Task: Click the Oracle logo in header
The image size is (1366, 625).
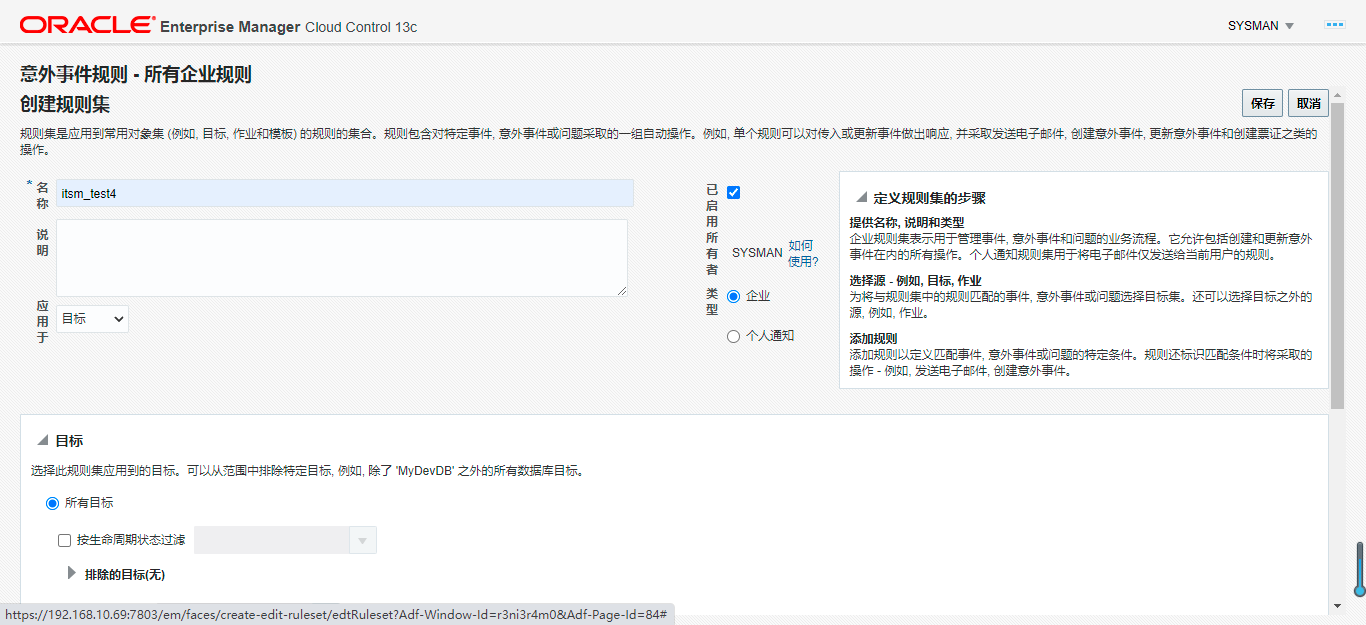Action: (x=87, y=25)
